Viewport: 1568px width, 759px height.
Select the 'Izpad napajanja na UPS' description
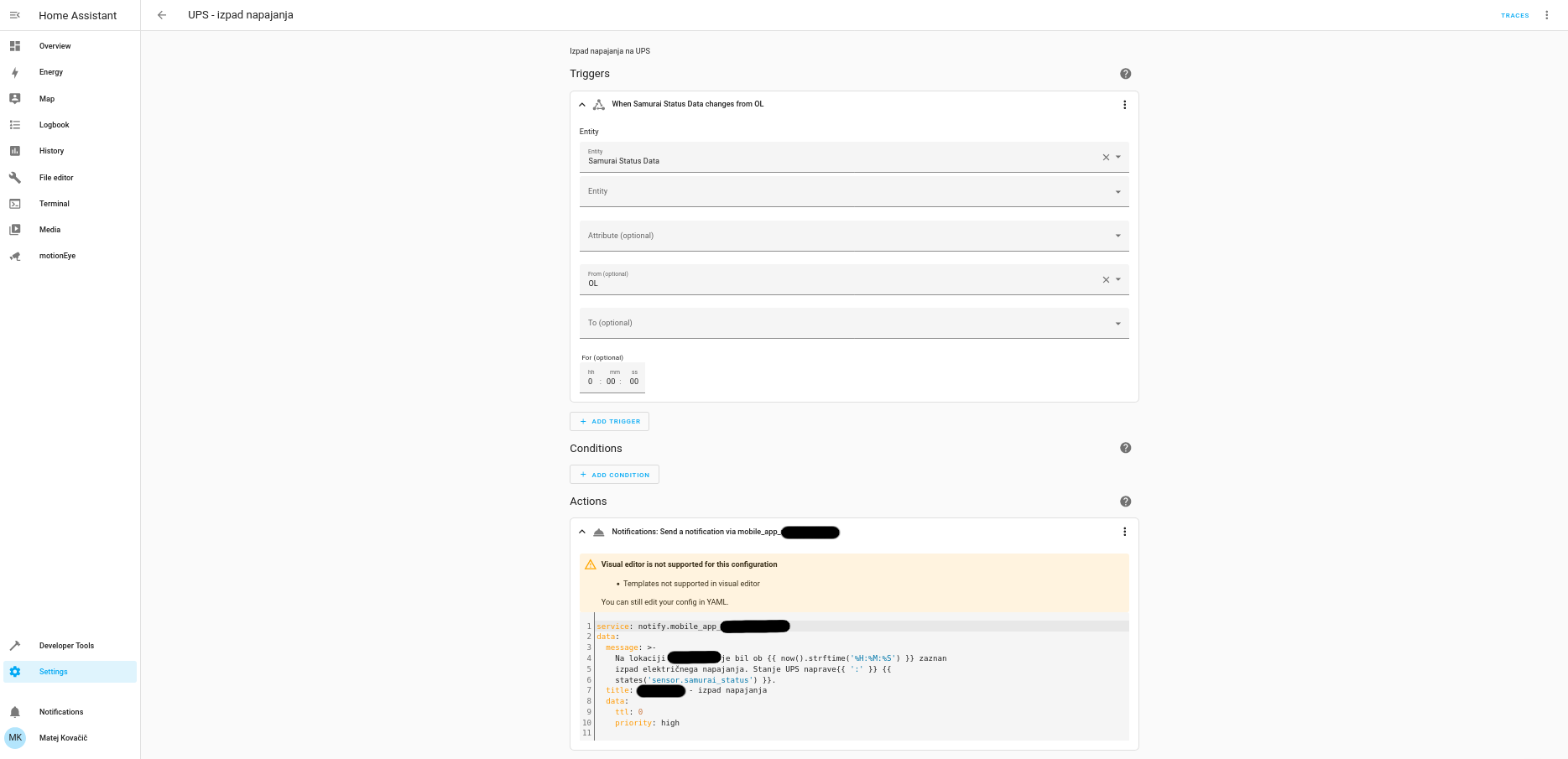point(610,51)
